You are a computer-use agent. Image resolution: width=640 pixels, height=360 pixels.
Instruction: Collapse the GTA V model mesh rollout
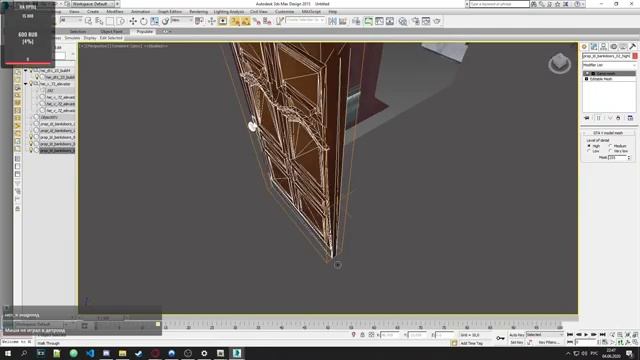609,133
